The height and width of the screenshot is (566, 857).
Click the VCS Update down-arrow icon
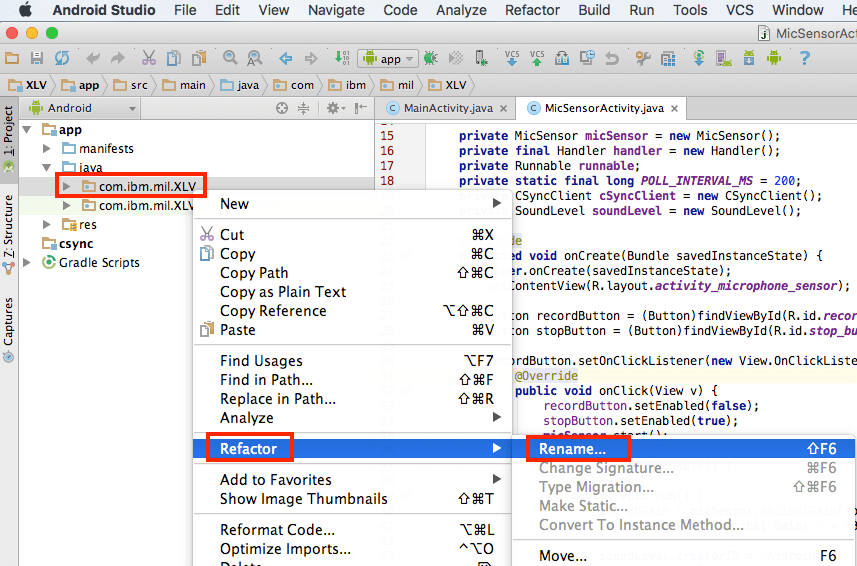(x=512, y=58)
